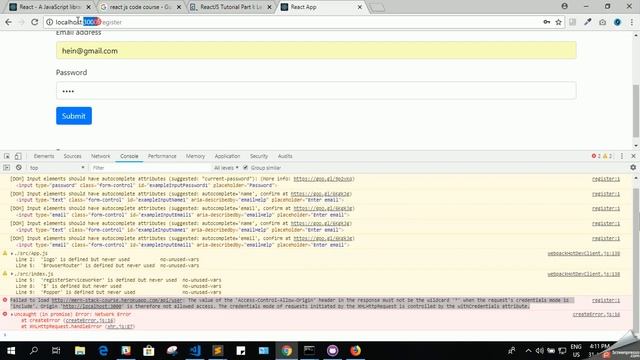
Task: Reload the page with the refresh icon
Action: (x=35, y=22)
